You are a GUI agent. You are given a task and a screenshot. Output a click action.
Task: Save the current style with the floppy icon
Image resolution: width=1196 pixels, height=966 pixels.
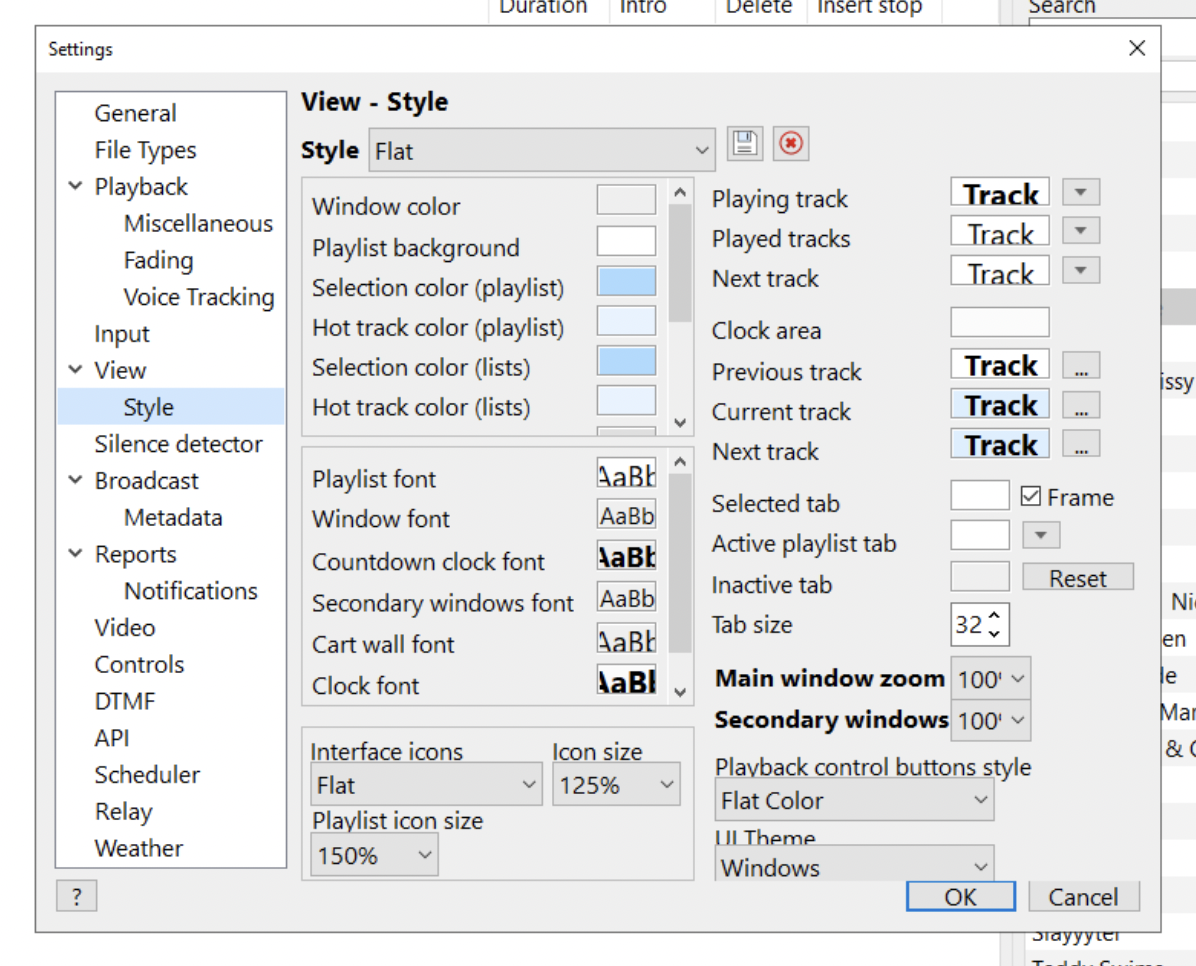click(744, 143)
